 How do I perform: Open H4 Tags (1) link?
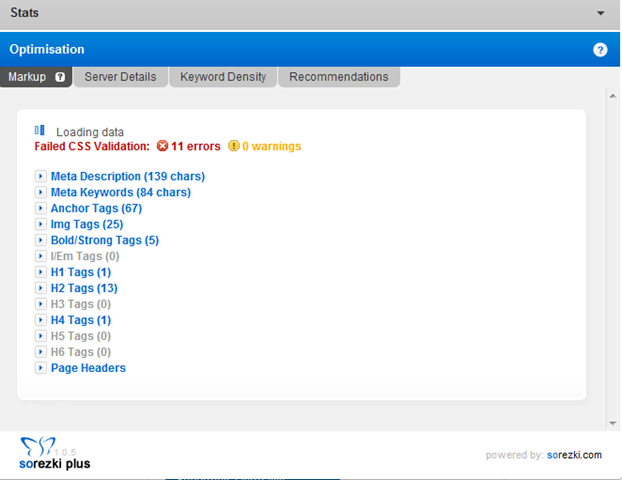pyautogui.click(x=81, y=320)
